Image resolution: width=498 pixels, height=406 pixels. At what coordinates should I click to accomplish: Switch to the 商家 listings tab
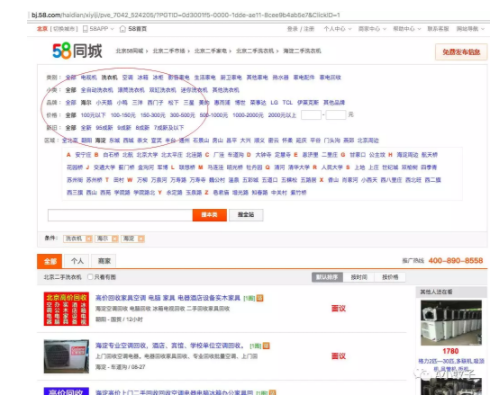tap(104, 261)
